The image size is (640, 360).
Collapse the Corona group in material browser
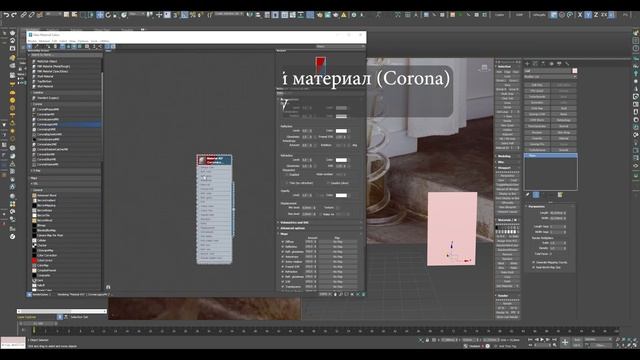click(65, 104)
